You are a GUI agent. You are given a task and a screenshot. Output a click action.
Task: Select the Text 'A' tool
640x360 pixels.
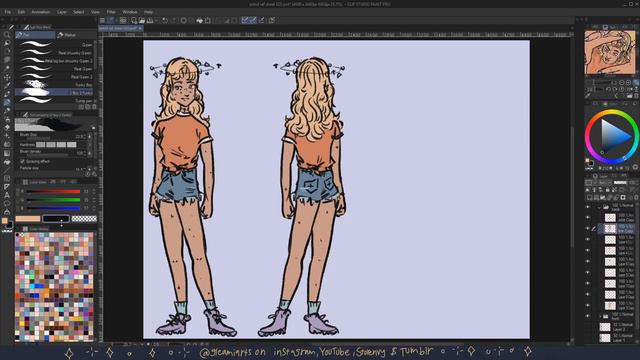click(7, 195)
